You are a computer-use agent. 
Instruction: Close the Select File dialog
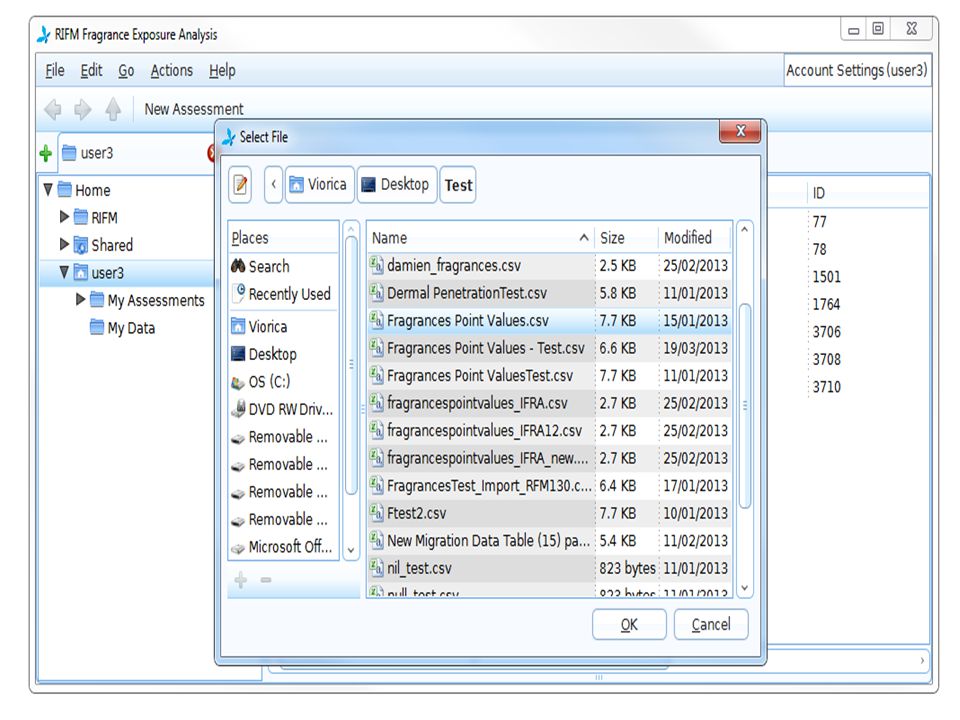(740, 131)
